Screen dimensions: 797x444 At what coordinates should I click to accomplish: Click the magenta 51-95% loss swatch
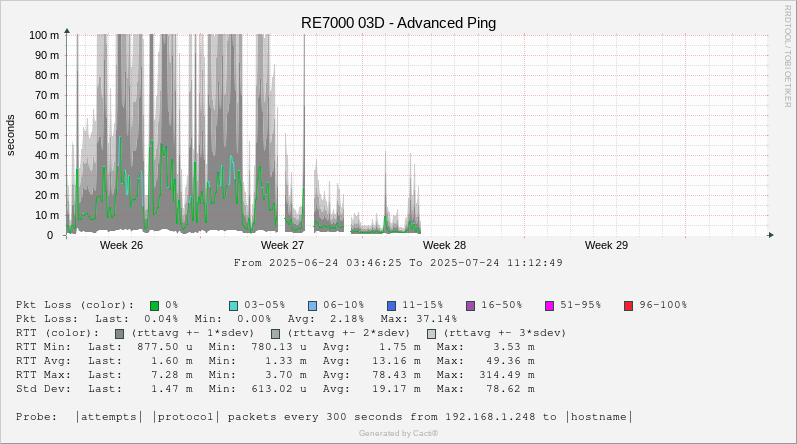(549, 305)
